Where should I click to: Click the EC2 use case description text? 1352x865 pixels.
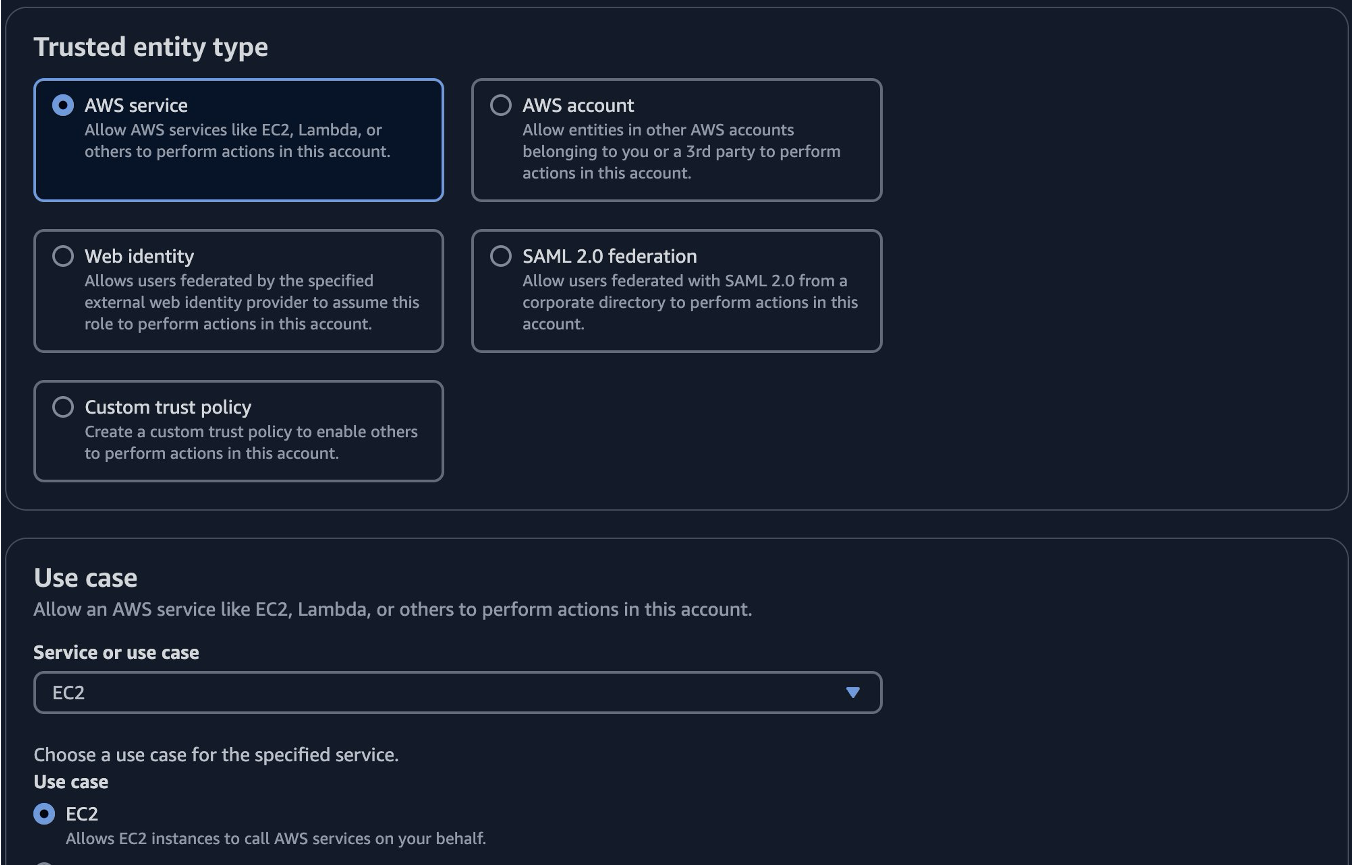(274, 838)
